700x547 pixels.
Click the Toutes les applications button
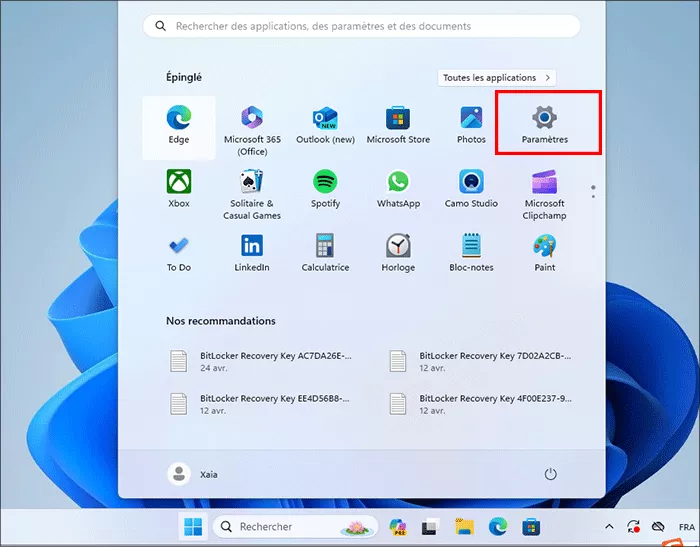496,78
